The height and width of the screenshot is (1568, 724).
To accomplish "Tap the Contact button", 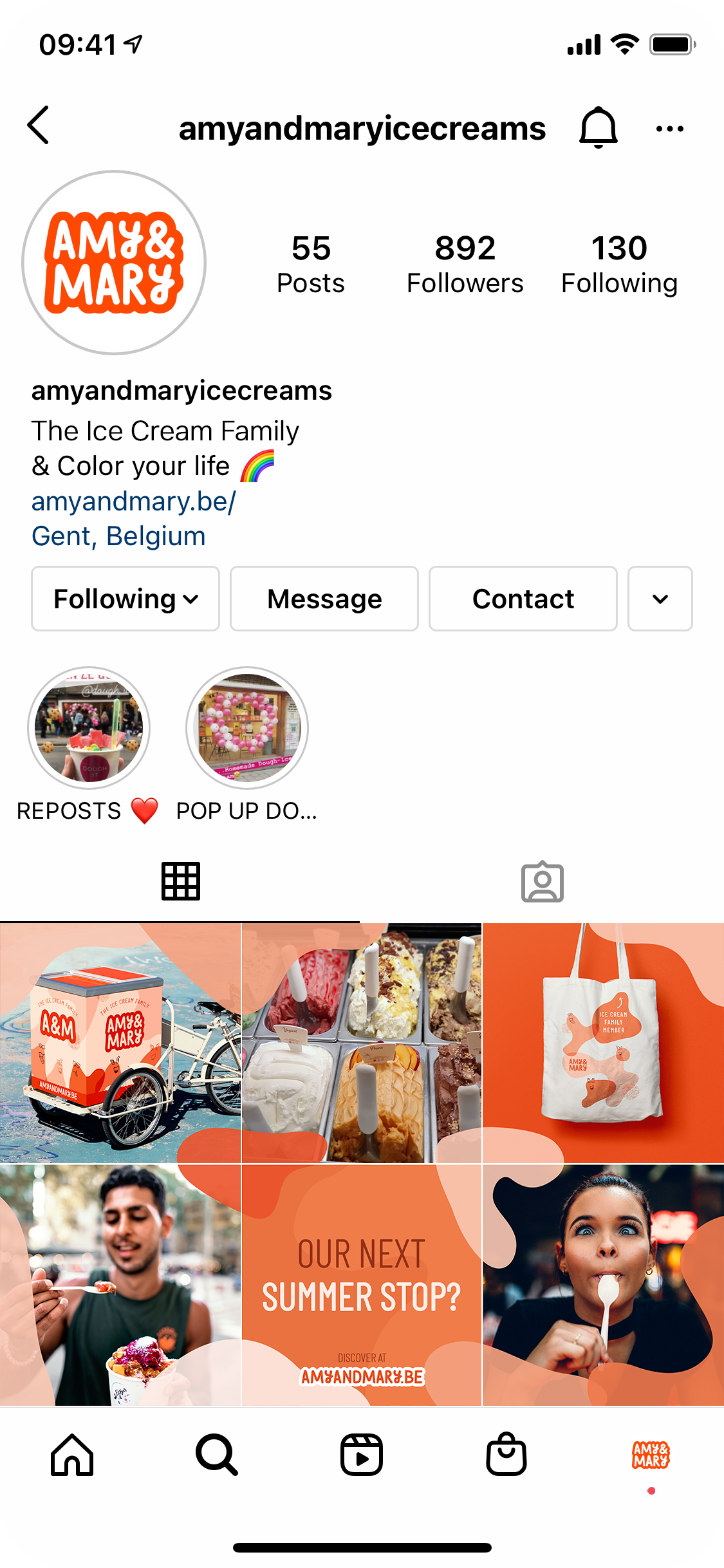I will [x=523, y=599].
